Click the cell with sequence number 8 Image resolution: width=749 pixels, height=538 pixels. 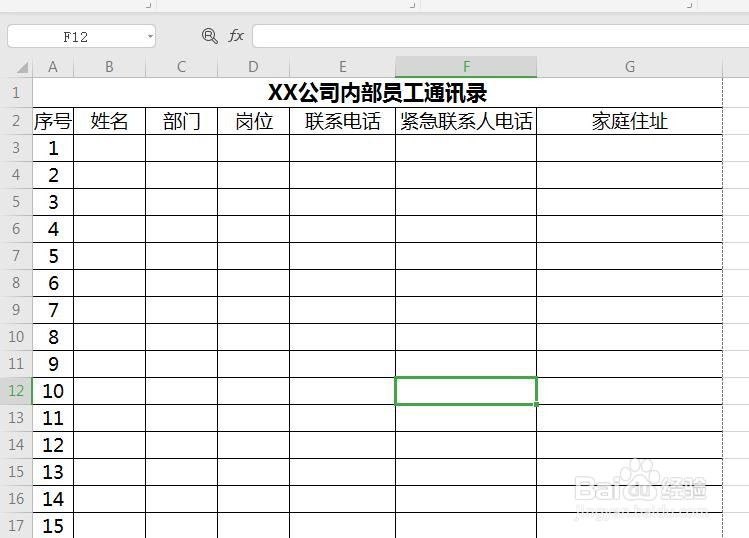pos(53,337)
